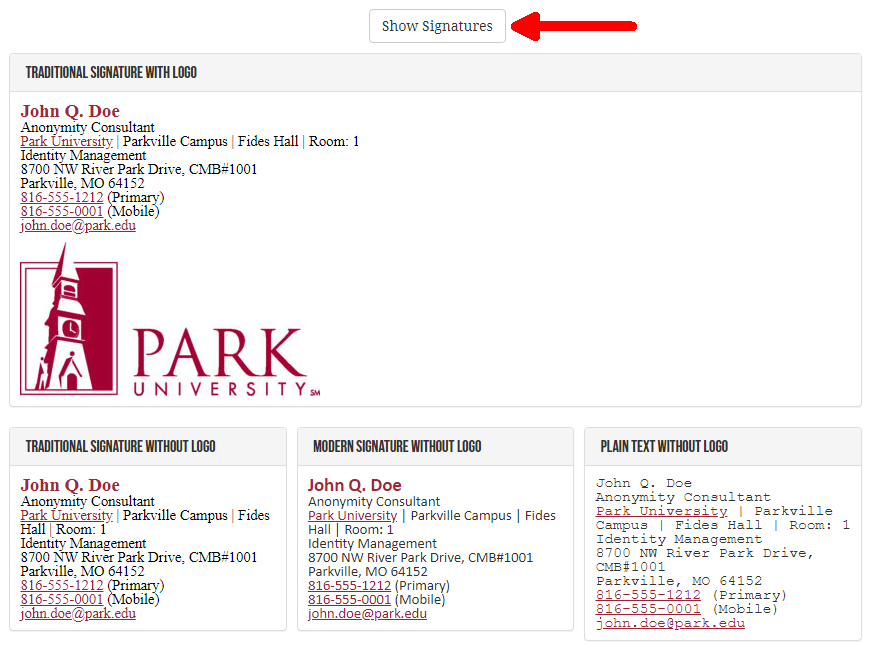Open Park University link in logo signature
The image size is (883, 659).
click(x=66, y=141)
